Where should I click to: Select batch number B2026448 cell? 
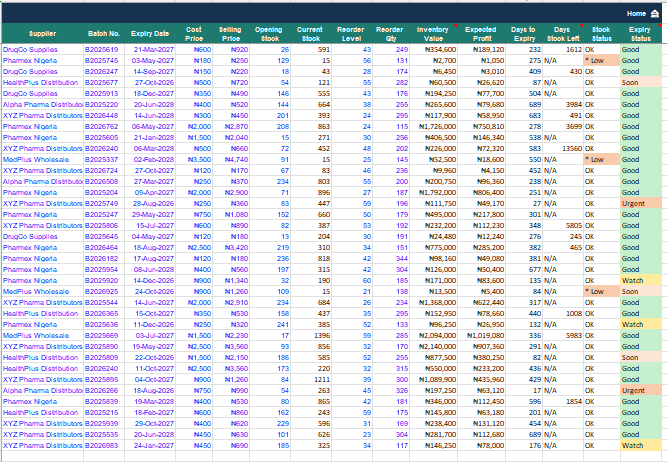tap(104, 116)
